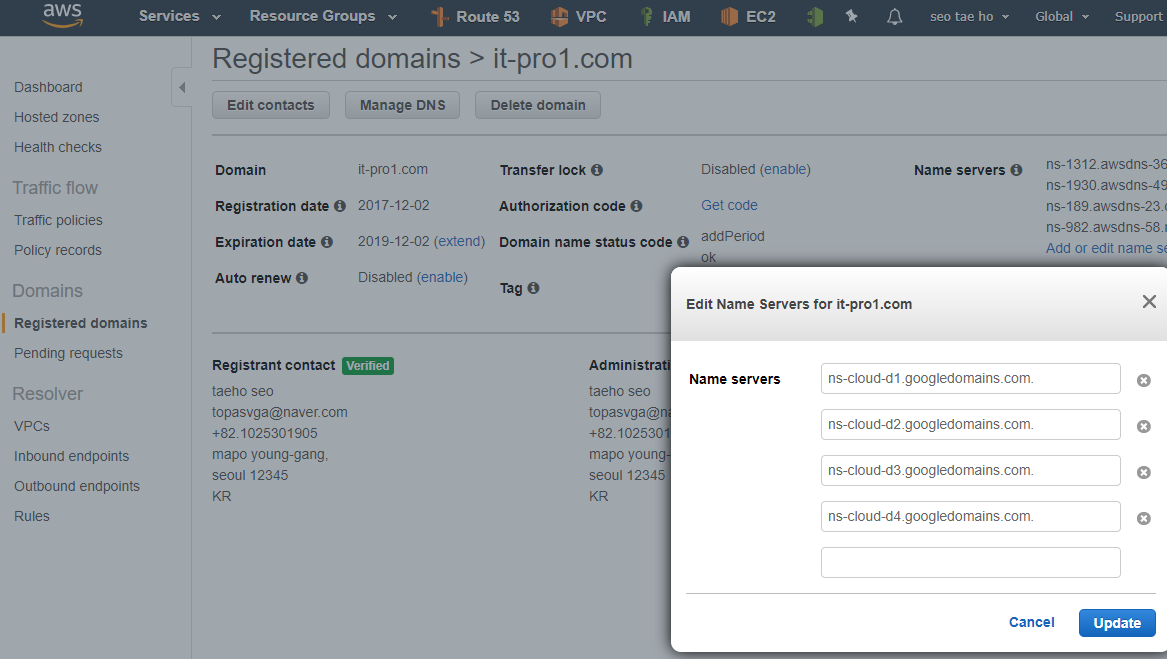
Task: Show info for Domain name status code
Action: point(682,242)
